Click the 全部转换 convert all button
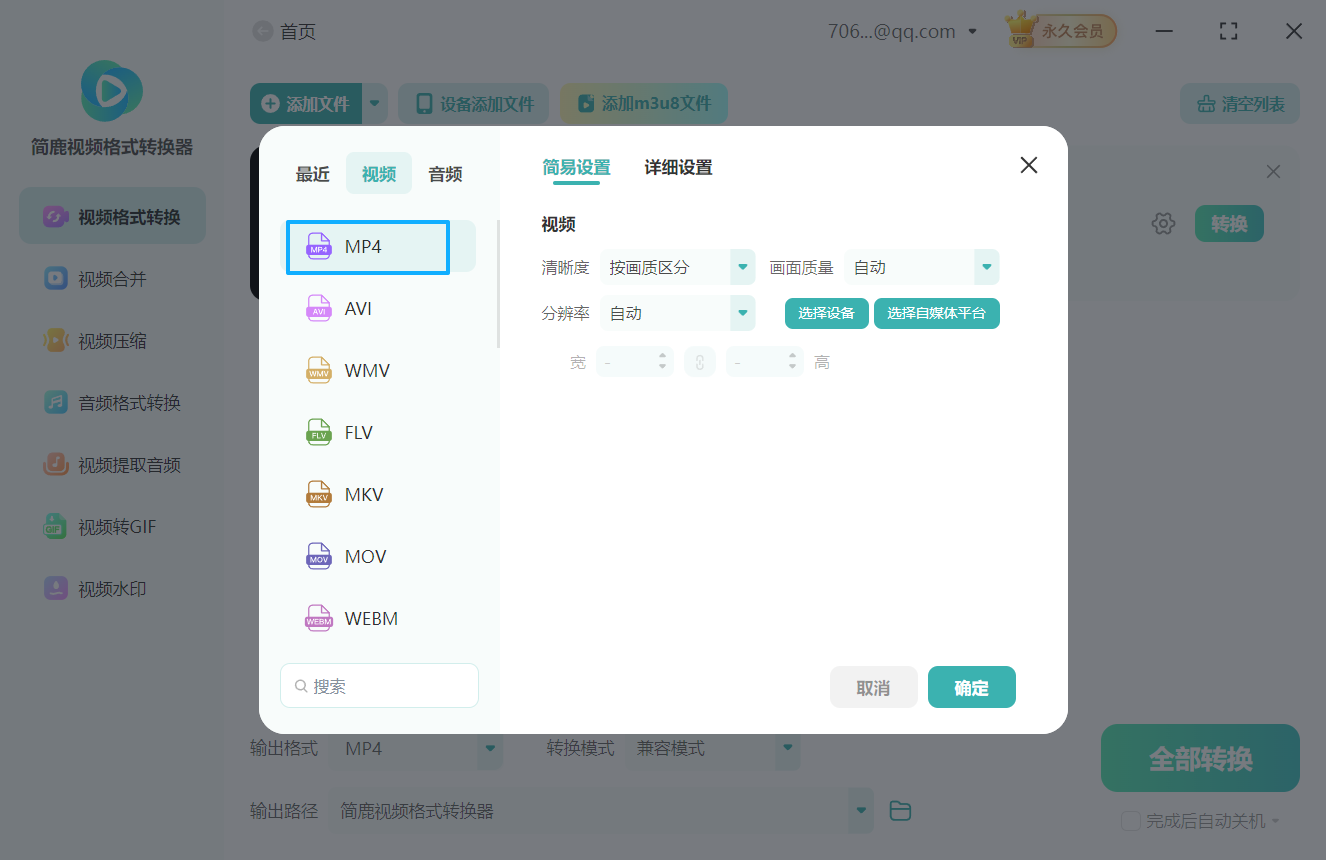 1199,758
